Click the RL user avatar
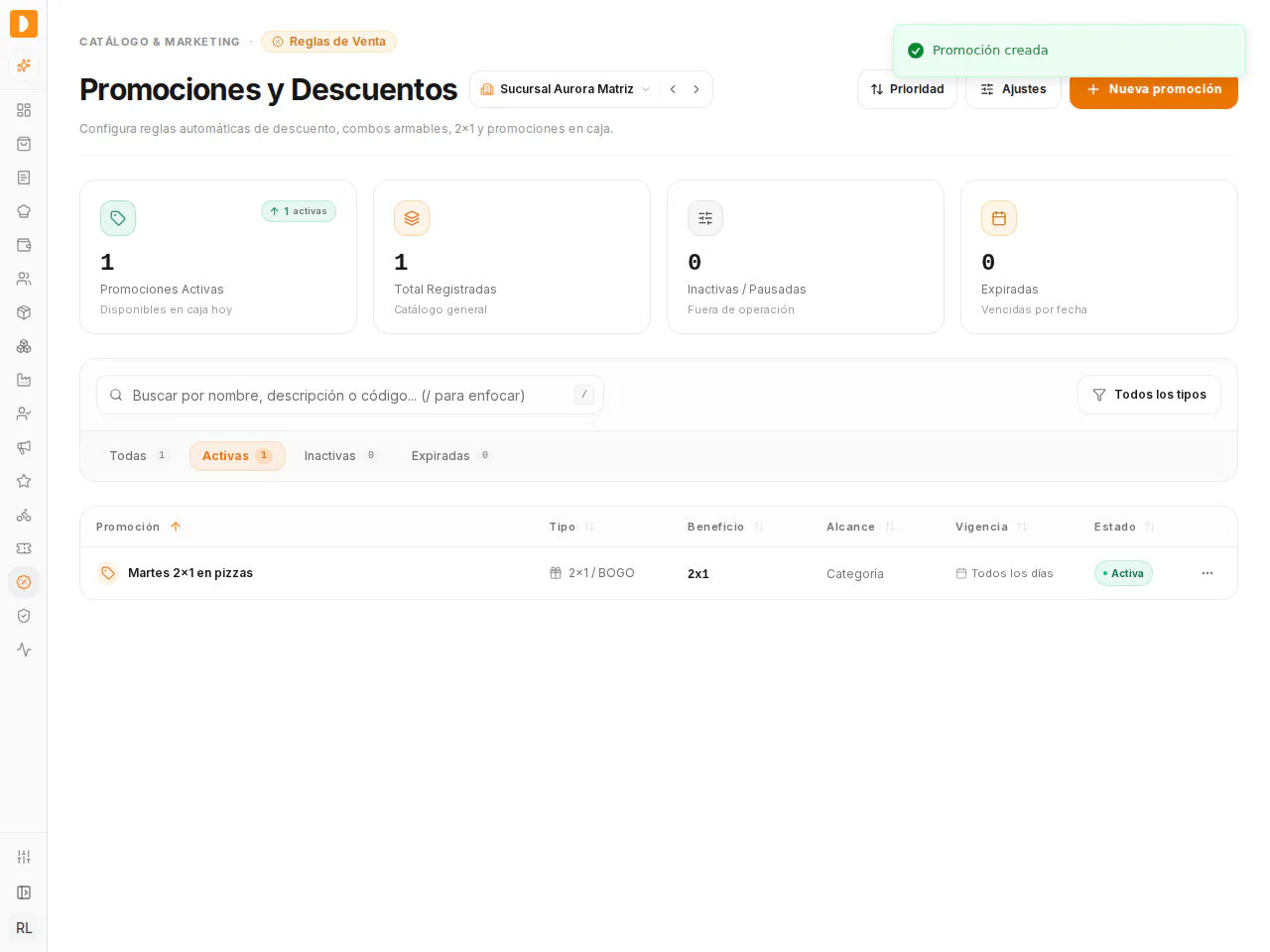The image size is (1270, 952). click(24, 928)
